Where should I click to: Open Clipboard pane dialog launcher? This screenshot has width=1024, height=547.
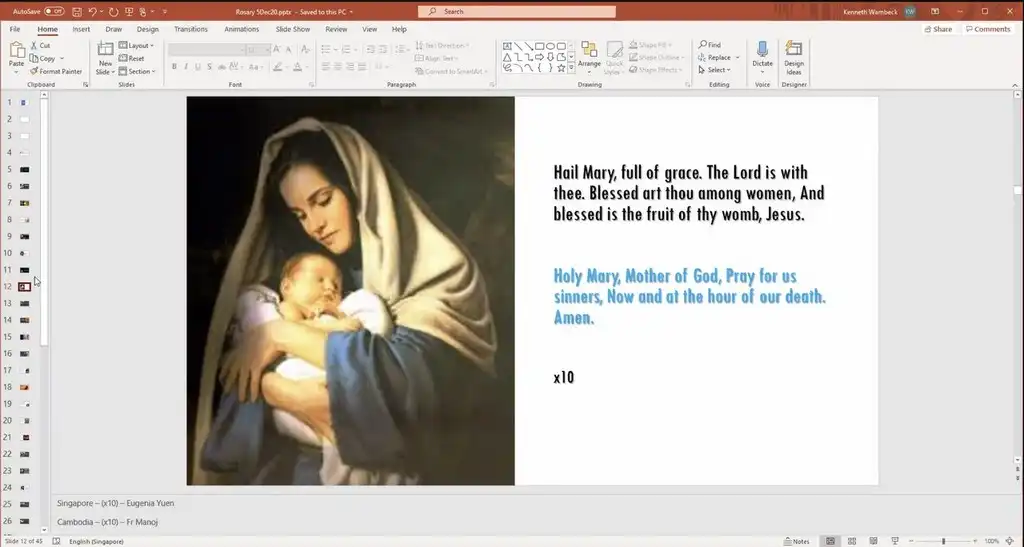[x=86, y=85]
